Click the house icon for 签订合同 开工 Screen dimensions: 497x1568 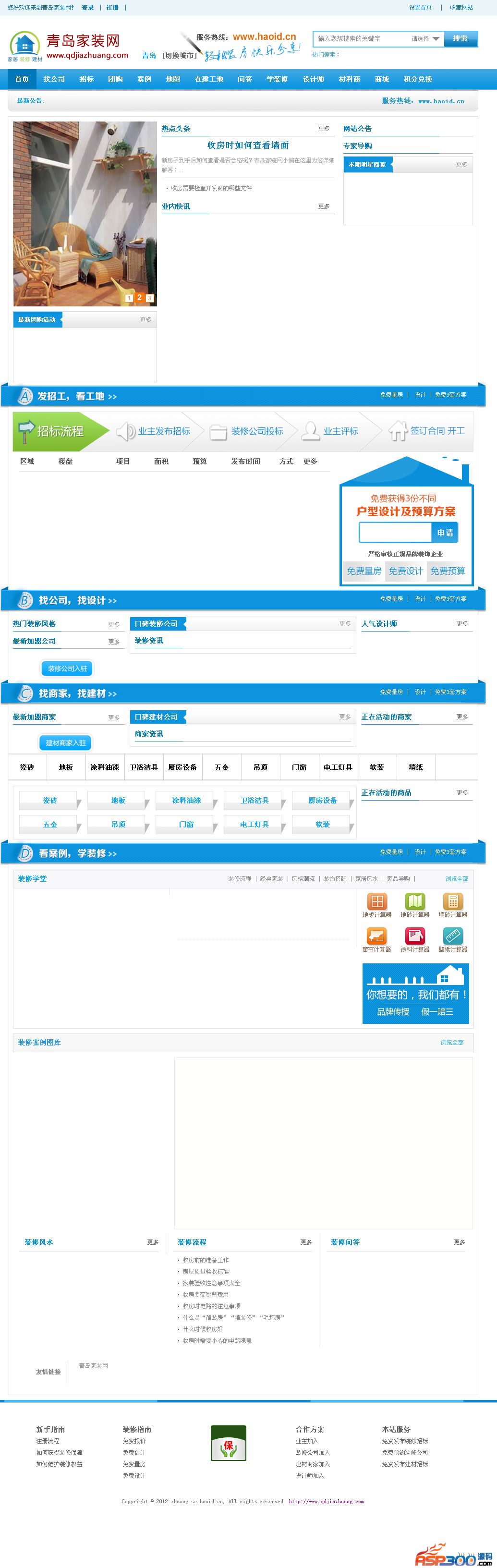click(397, 430)
